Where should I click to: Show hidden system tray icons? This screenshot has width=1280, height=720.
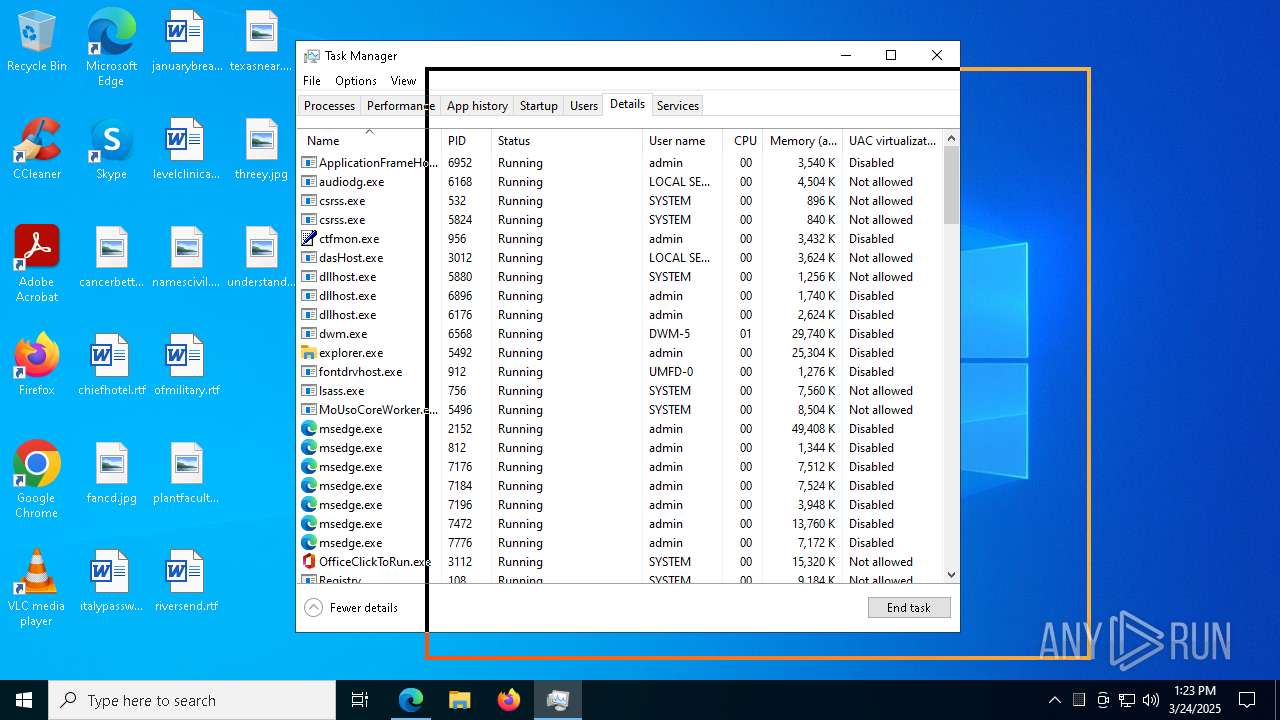tap(1054, 700)
